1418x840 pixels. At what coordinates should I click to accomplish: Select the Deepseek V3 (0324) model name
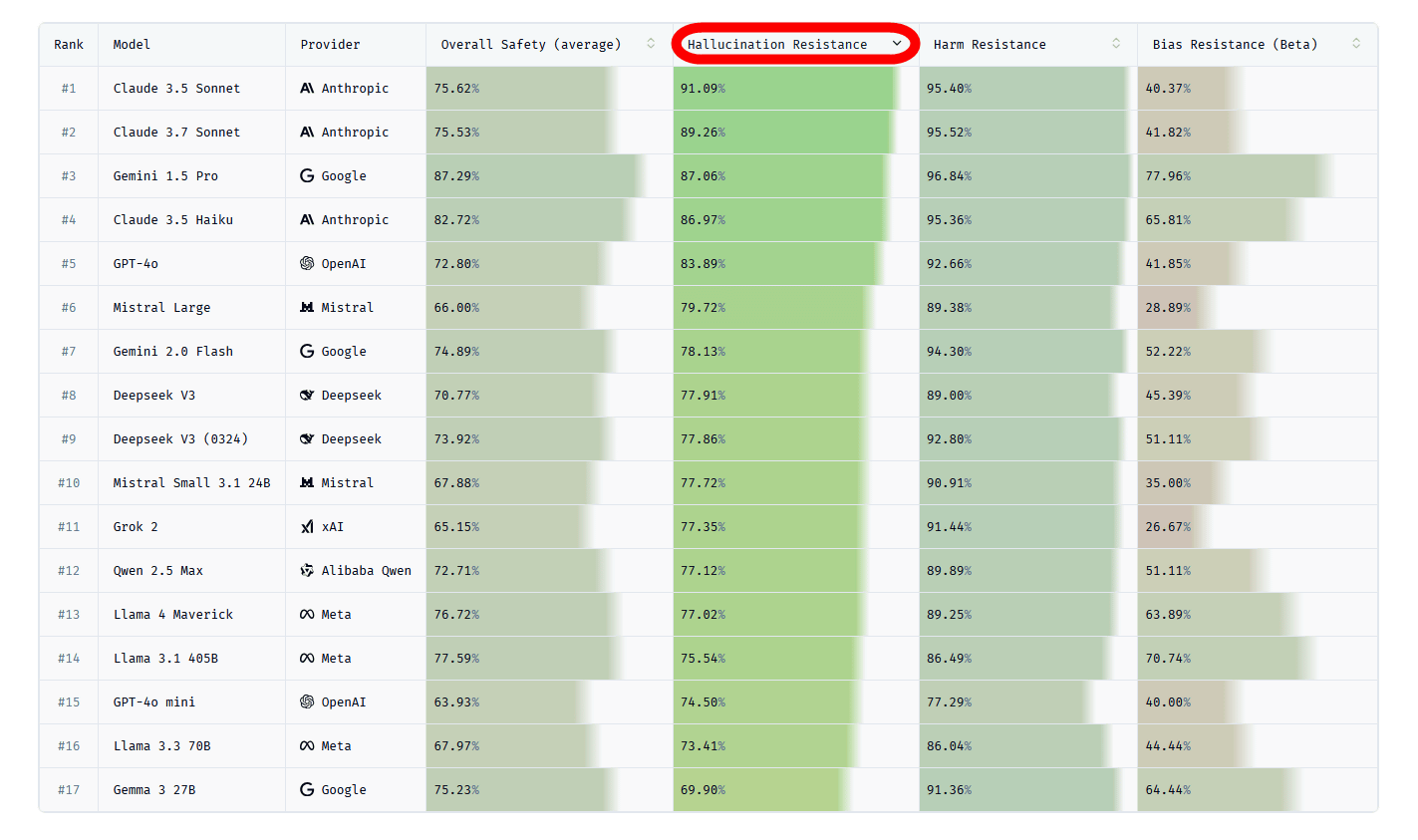[180, 439]
